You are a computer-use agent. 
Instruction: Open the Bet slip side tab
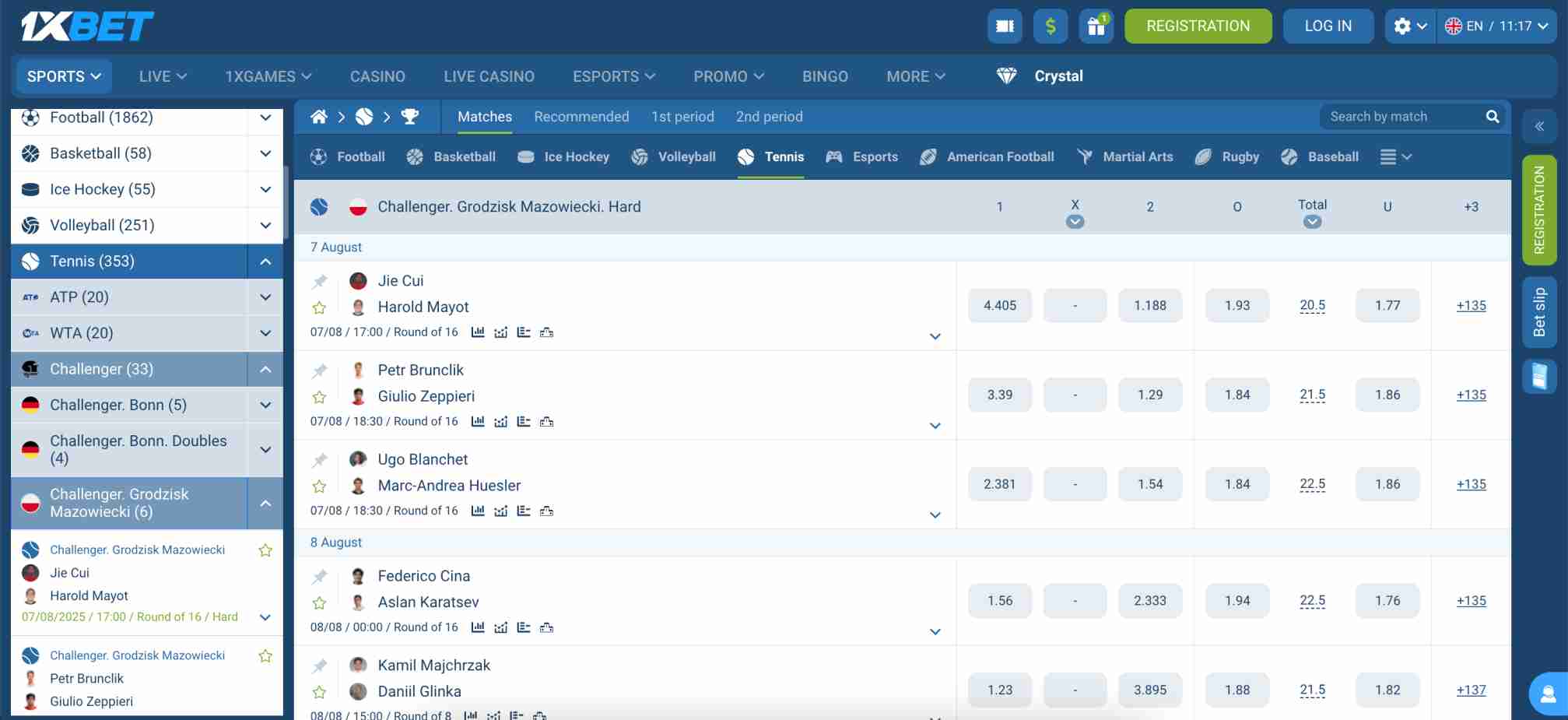[x=1539, y=312]
